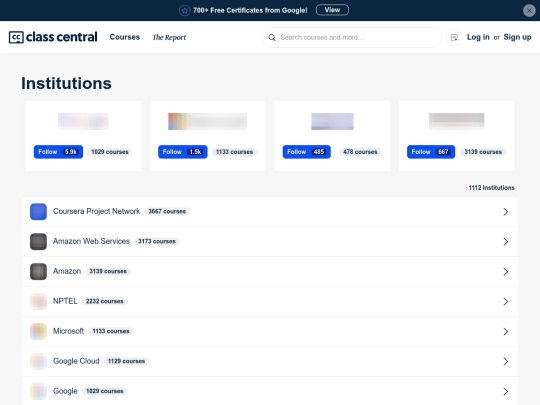
Task: Click View button in the banner
Action: point(332,10)
